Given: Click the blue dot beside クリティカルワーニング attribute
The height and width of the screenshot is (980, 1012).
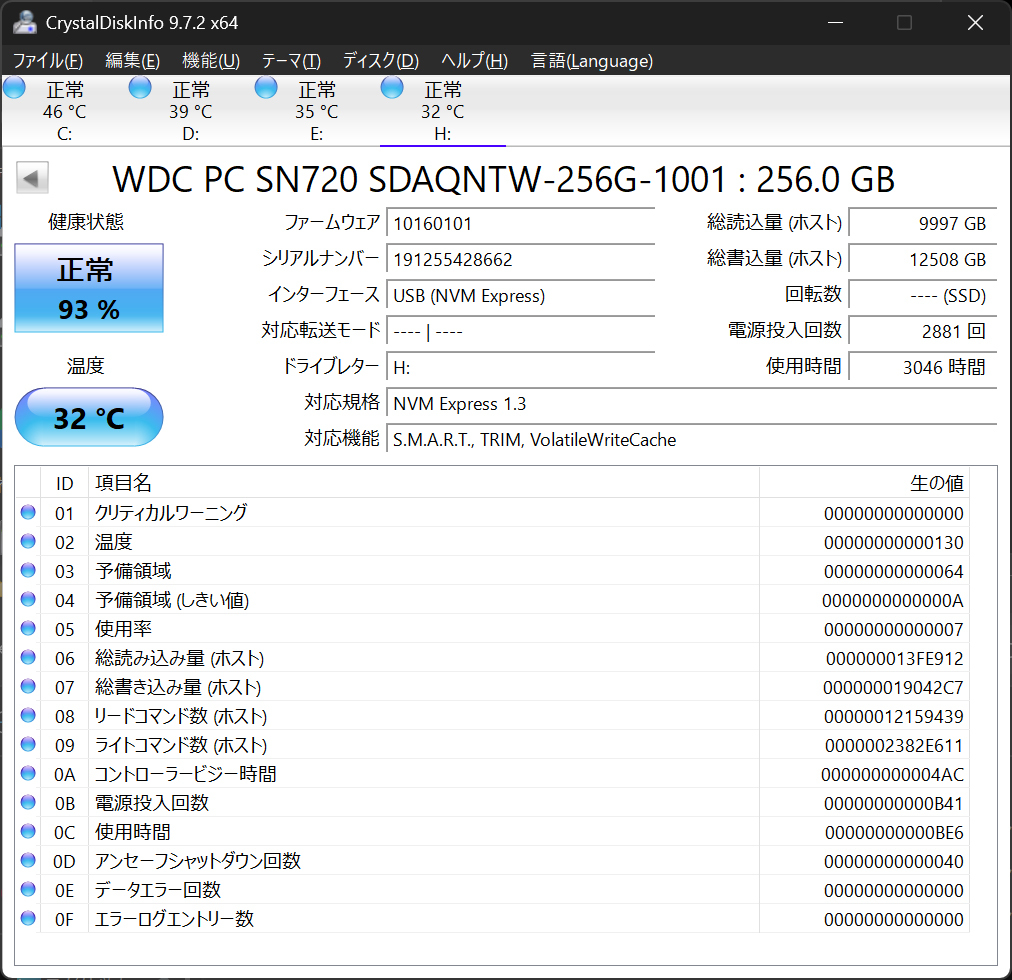Looking at the screenshot, I should click(28, 513).
